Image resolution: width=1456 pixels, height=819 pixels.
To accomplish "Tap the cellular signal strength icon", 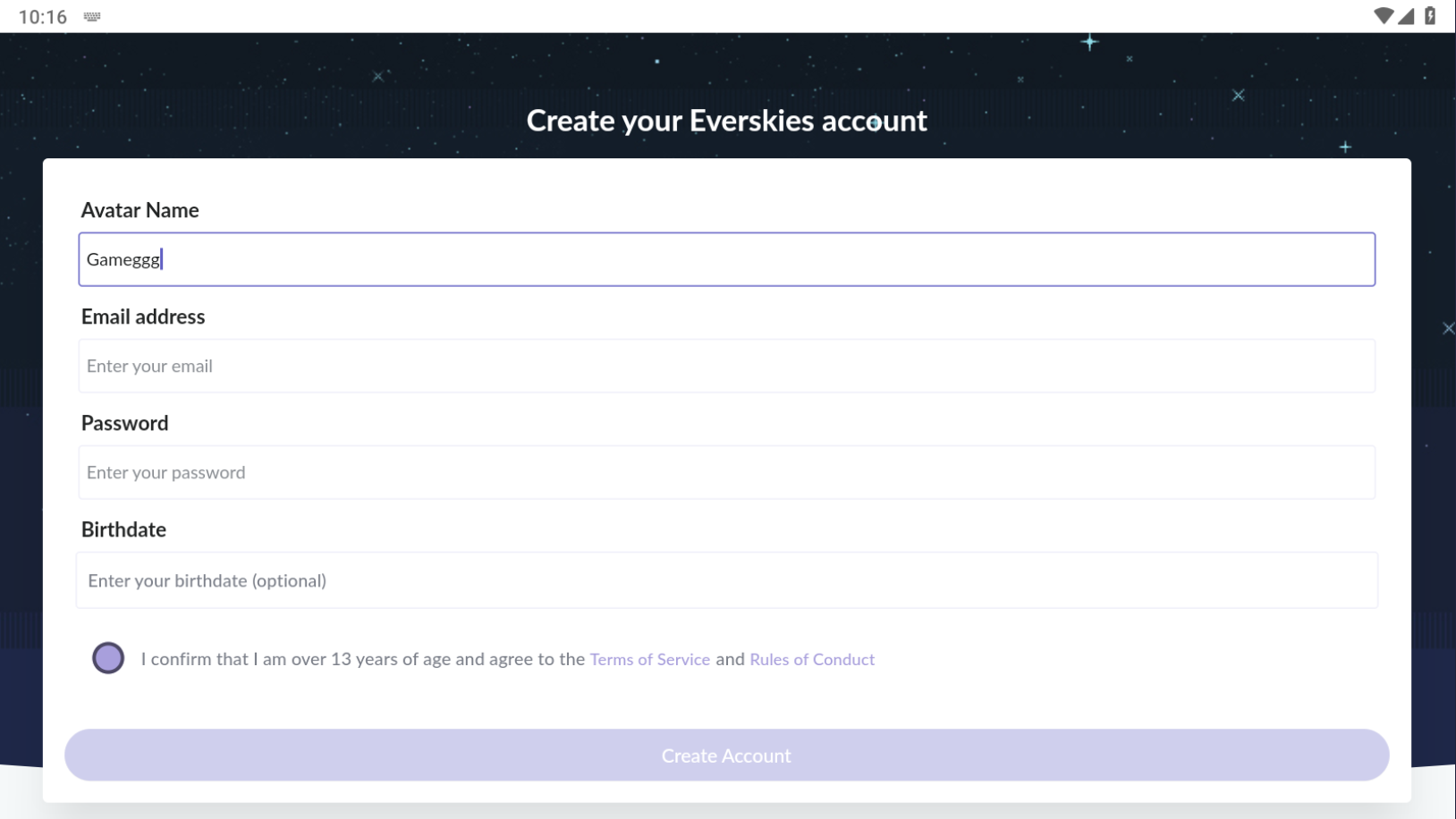I will click(1406, 16).
